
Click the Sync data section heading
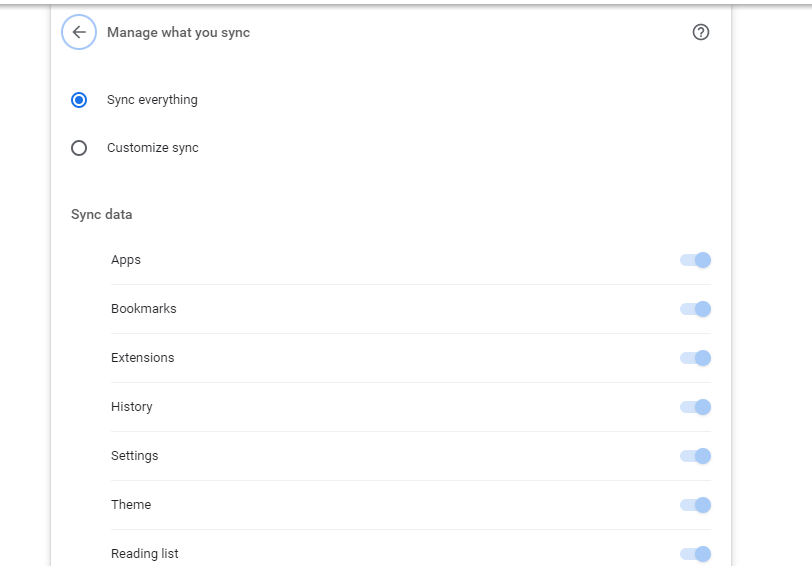(102, 214)
